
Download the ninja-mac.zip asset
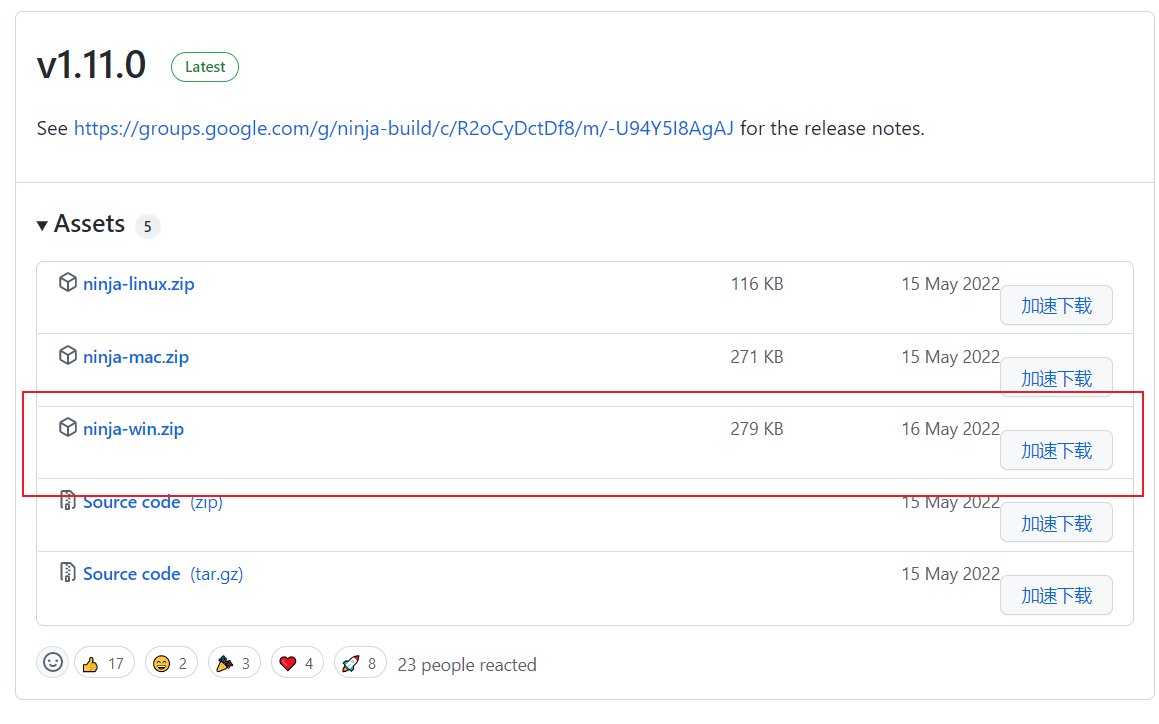point(136,357)
